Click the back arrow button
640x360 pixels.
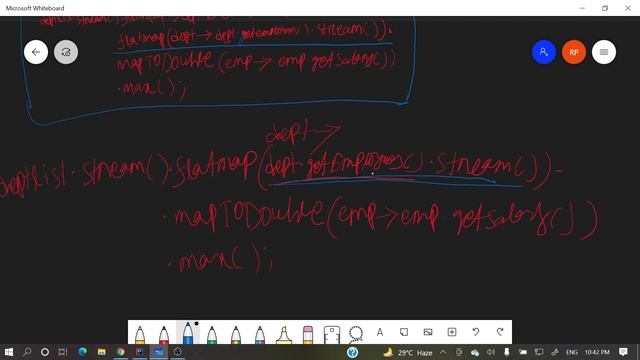36,52
